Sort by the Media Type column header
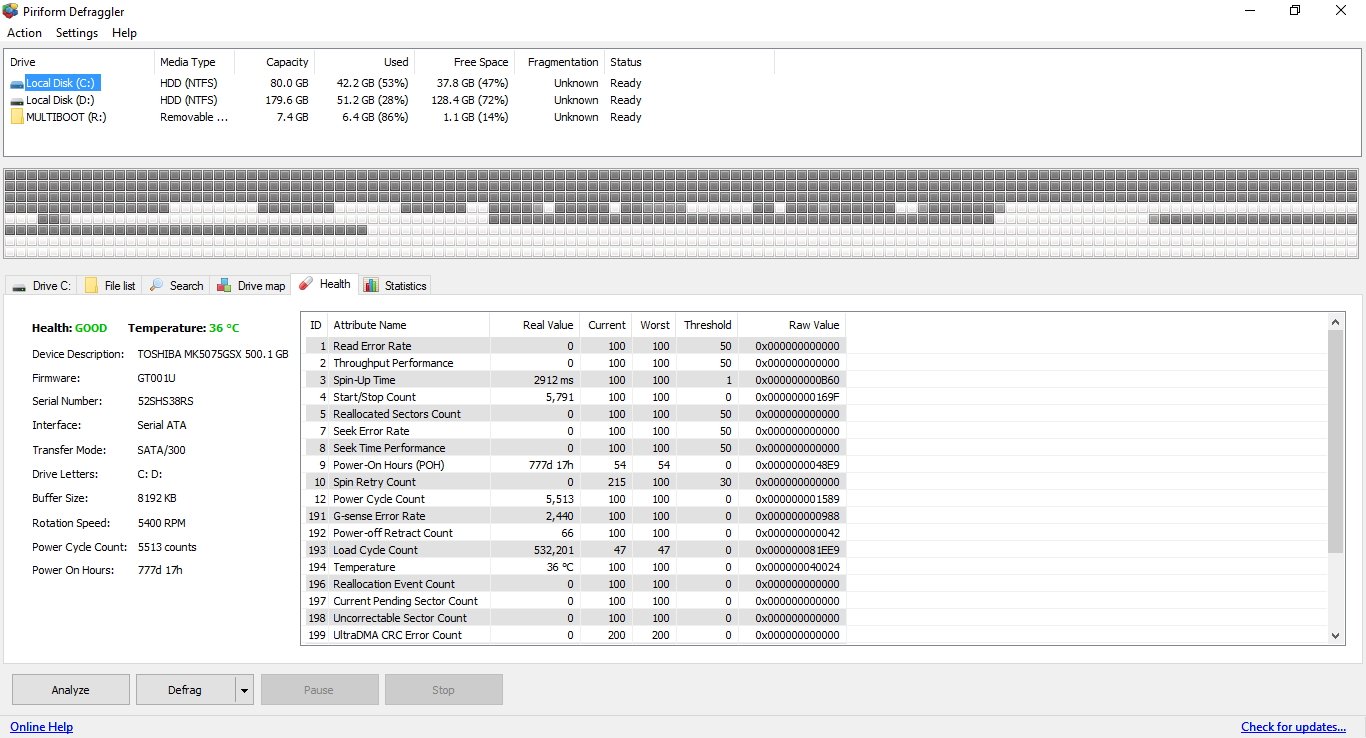This screenshot has height=738, width=1366. coord(195,62)
